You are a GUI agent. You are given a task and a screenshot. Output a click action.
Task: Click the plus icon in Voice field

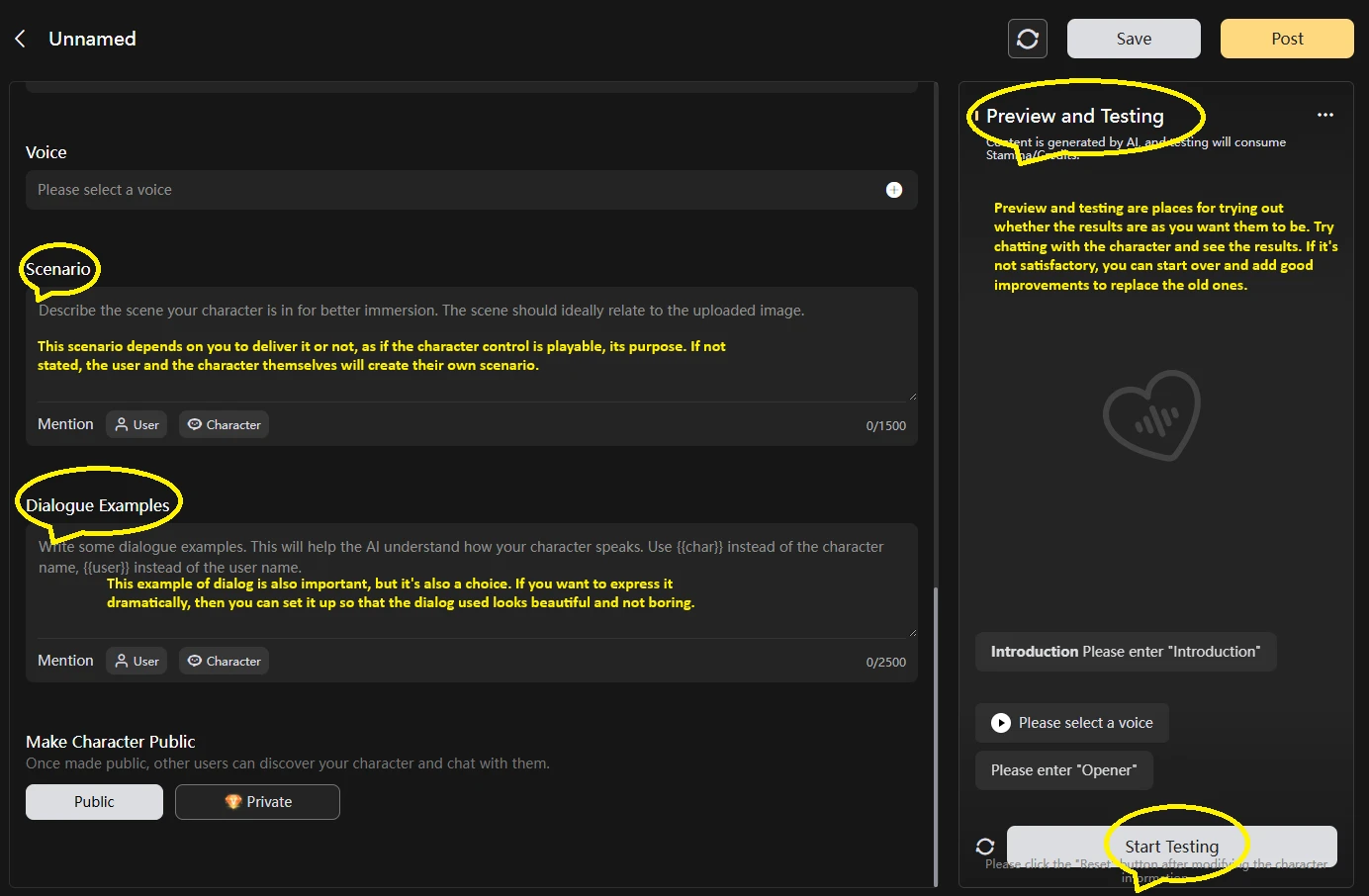click(x=893, y=190)
